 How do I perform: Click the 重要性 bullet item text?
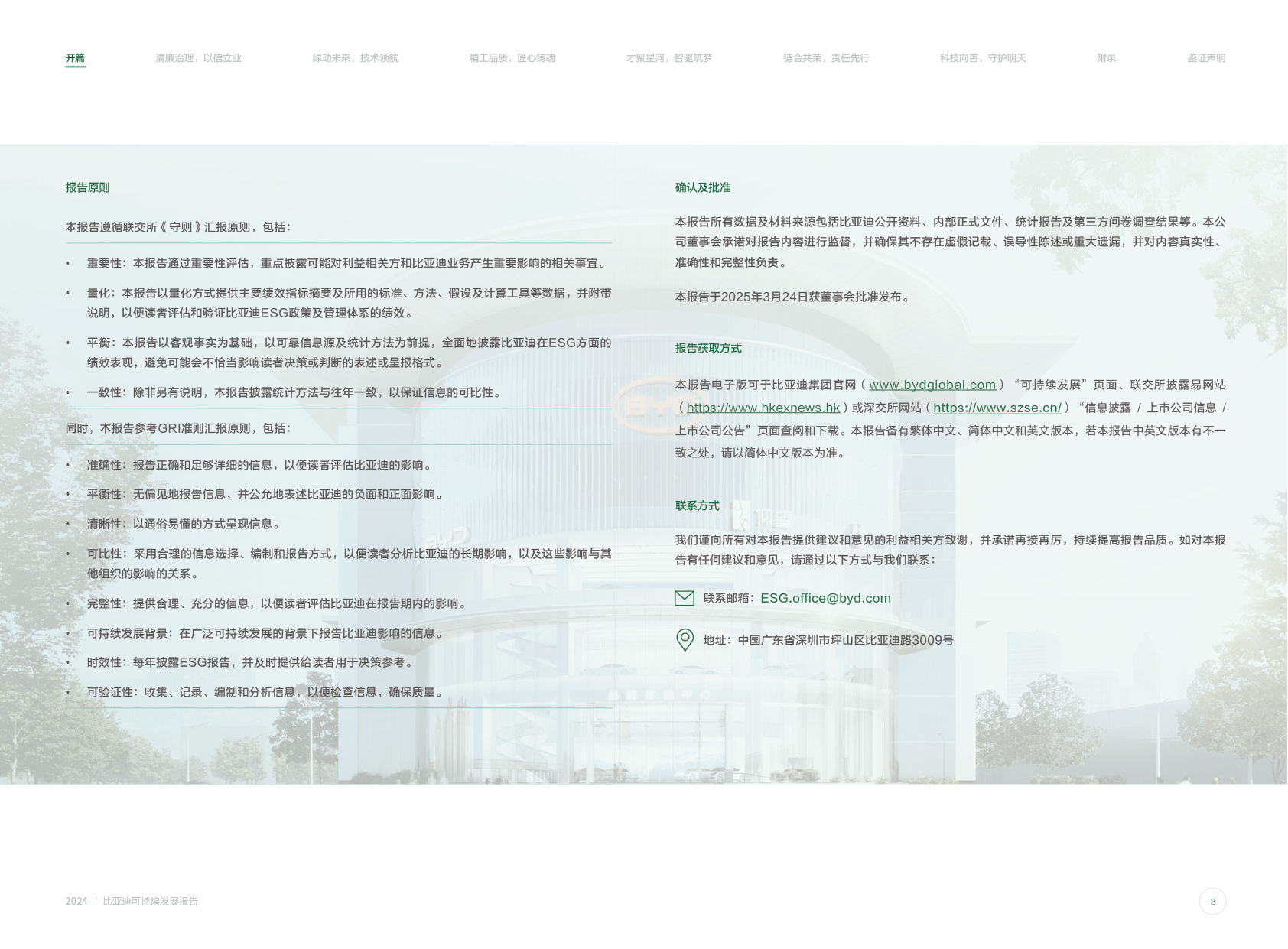coord(348,263)
